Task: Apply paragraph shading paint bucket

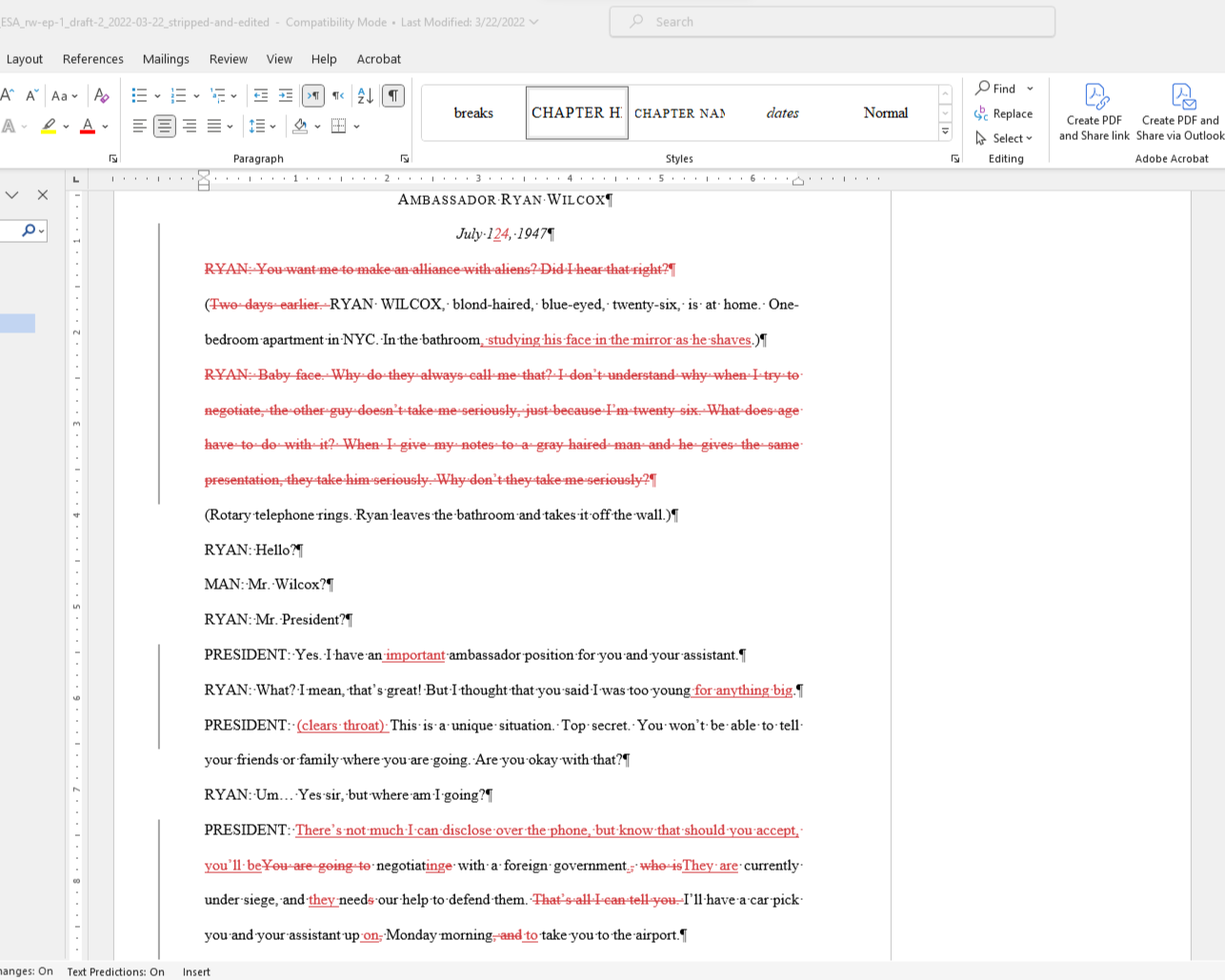Action: pyautogui.click(x=300, y=126)
